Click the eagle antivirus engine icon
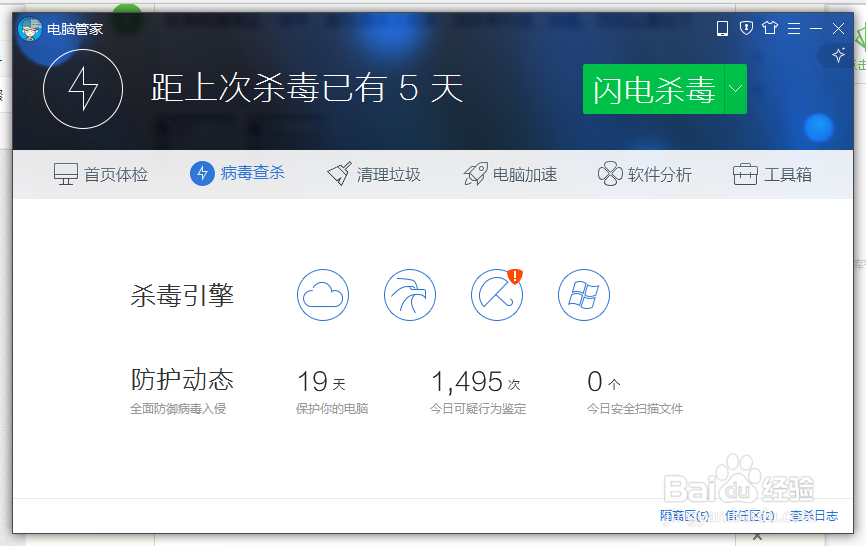Image resolution: width=866 pixels, height=546 pixels. [x=410, y=295]
